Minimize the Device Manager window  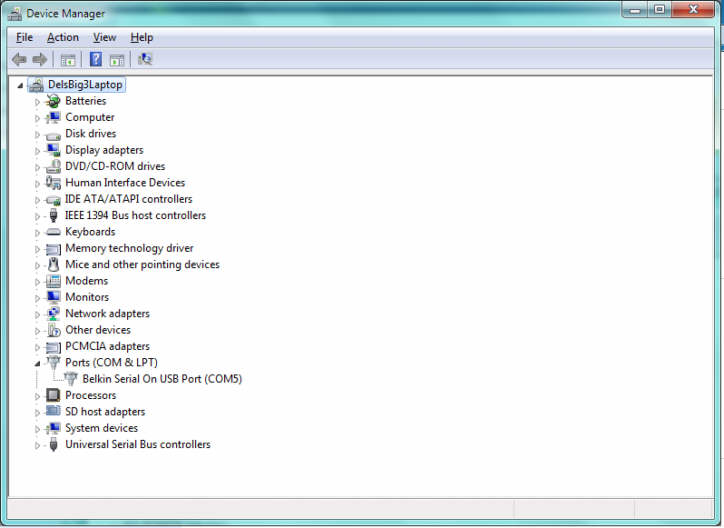(635, 10)
